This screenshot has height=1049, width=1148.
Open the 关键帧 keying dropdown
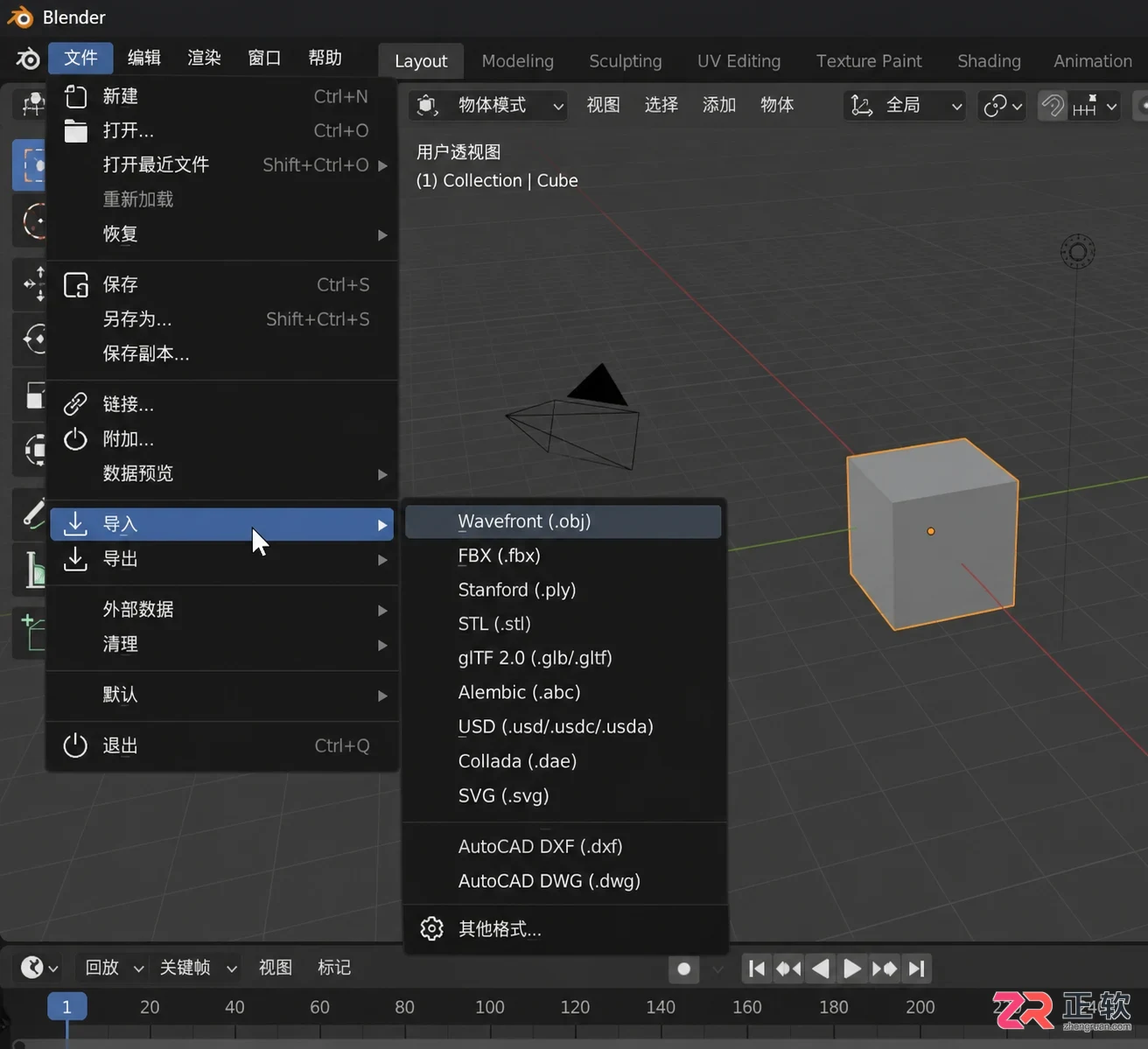(x=198, y=968)
